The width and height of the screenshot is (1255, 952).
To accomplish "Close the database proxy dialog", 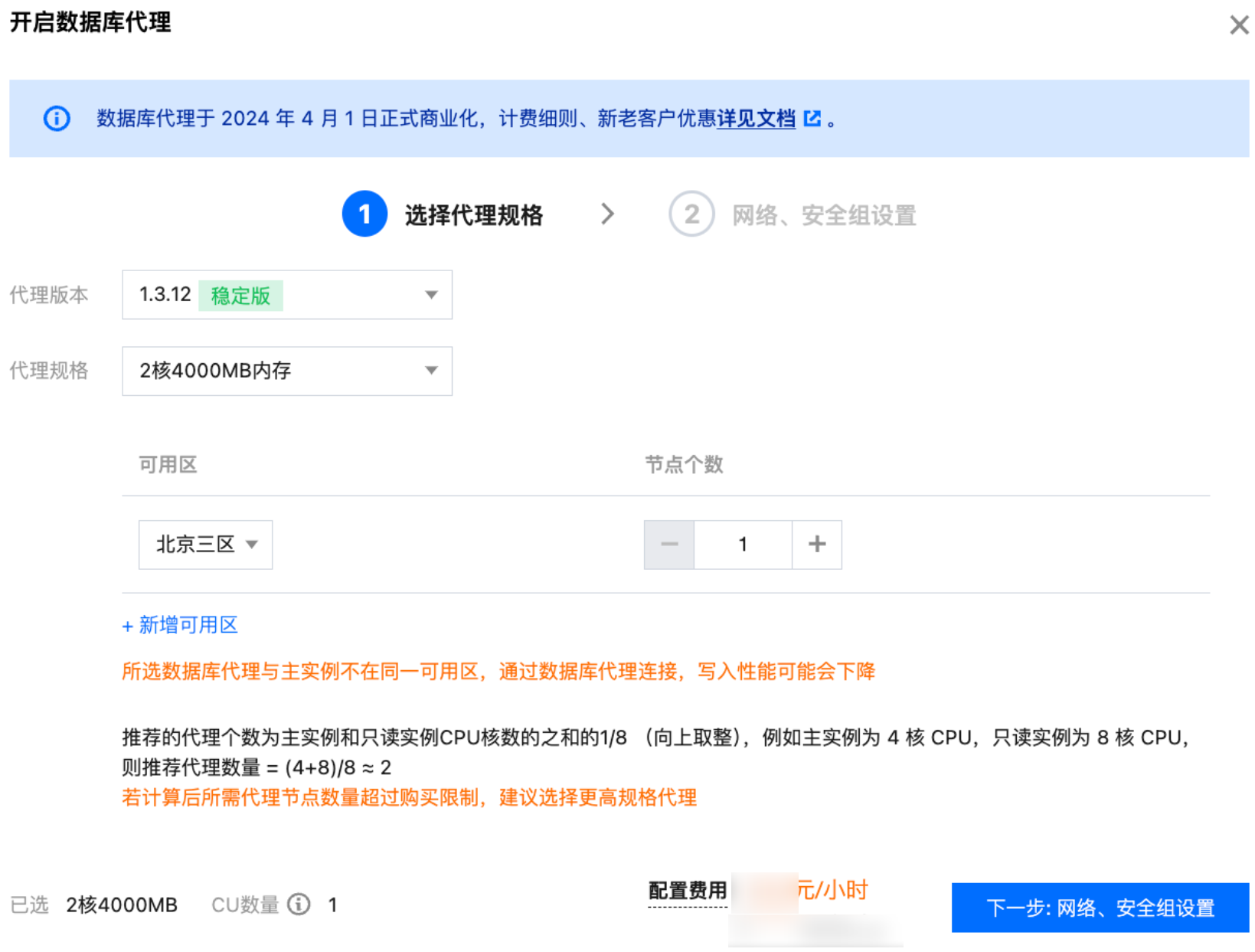I will (x=1239, y=25).
